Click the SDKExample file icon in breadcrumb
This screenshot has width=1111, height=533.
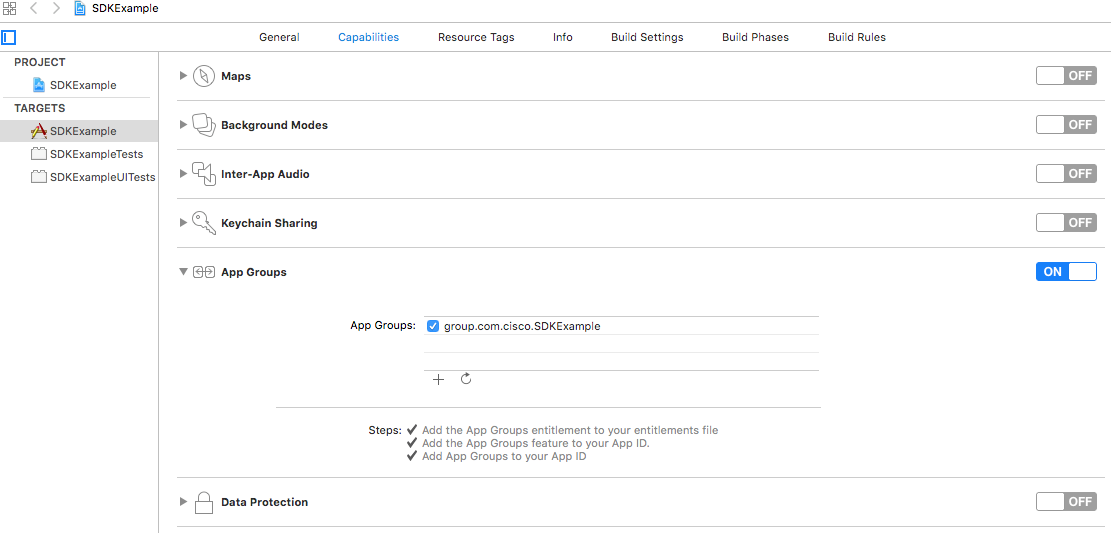pyautogui.click(x=81, y=9)
